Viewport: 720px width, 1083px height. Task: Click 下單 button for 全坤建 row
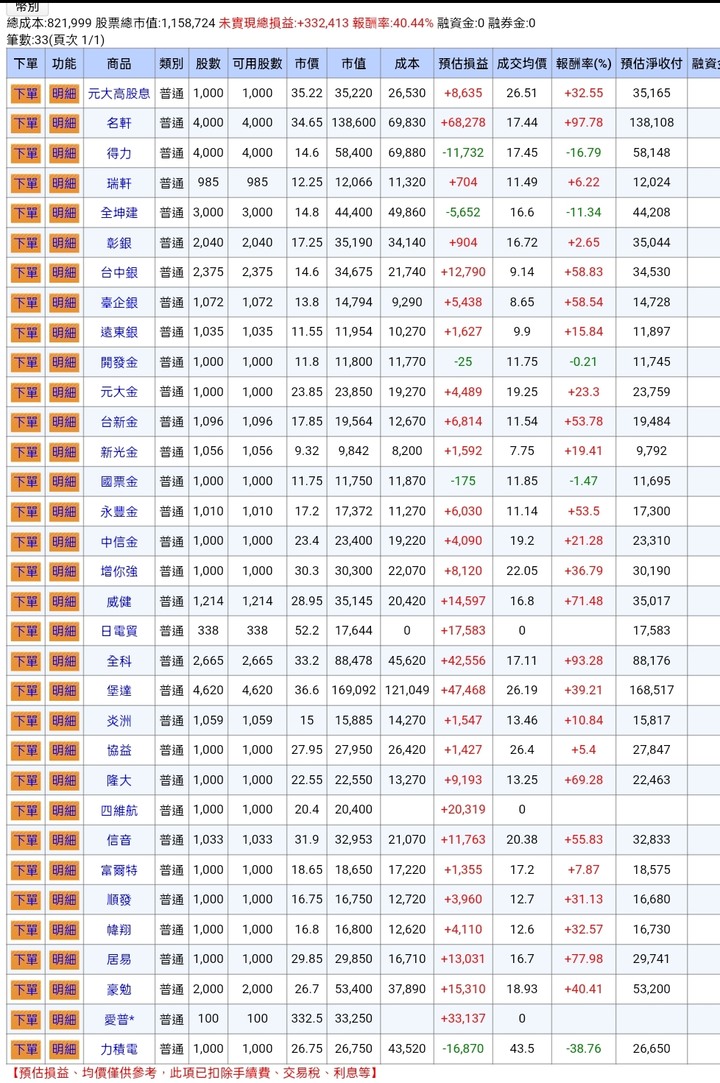point(26,213)
